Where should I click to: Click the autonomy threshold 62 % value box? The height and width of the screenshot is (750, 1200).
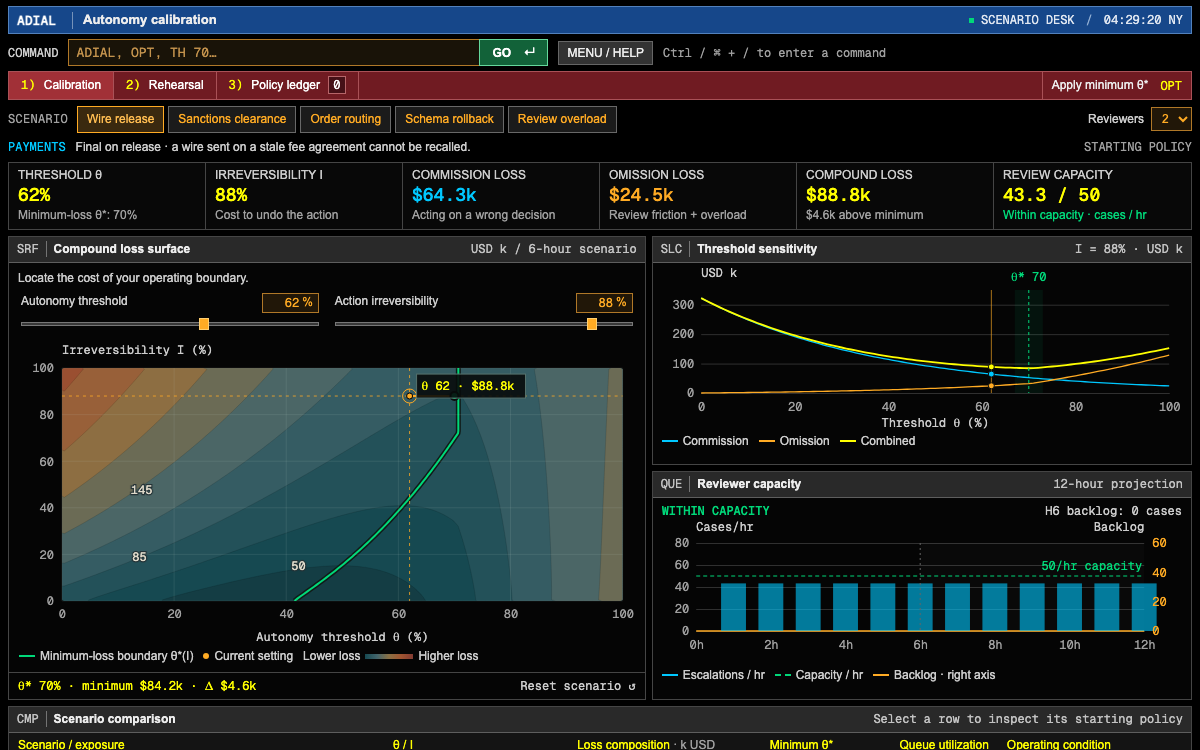pos(290,302)
